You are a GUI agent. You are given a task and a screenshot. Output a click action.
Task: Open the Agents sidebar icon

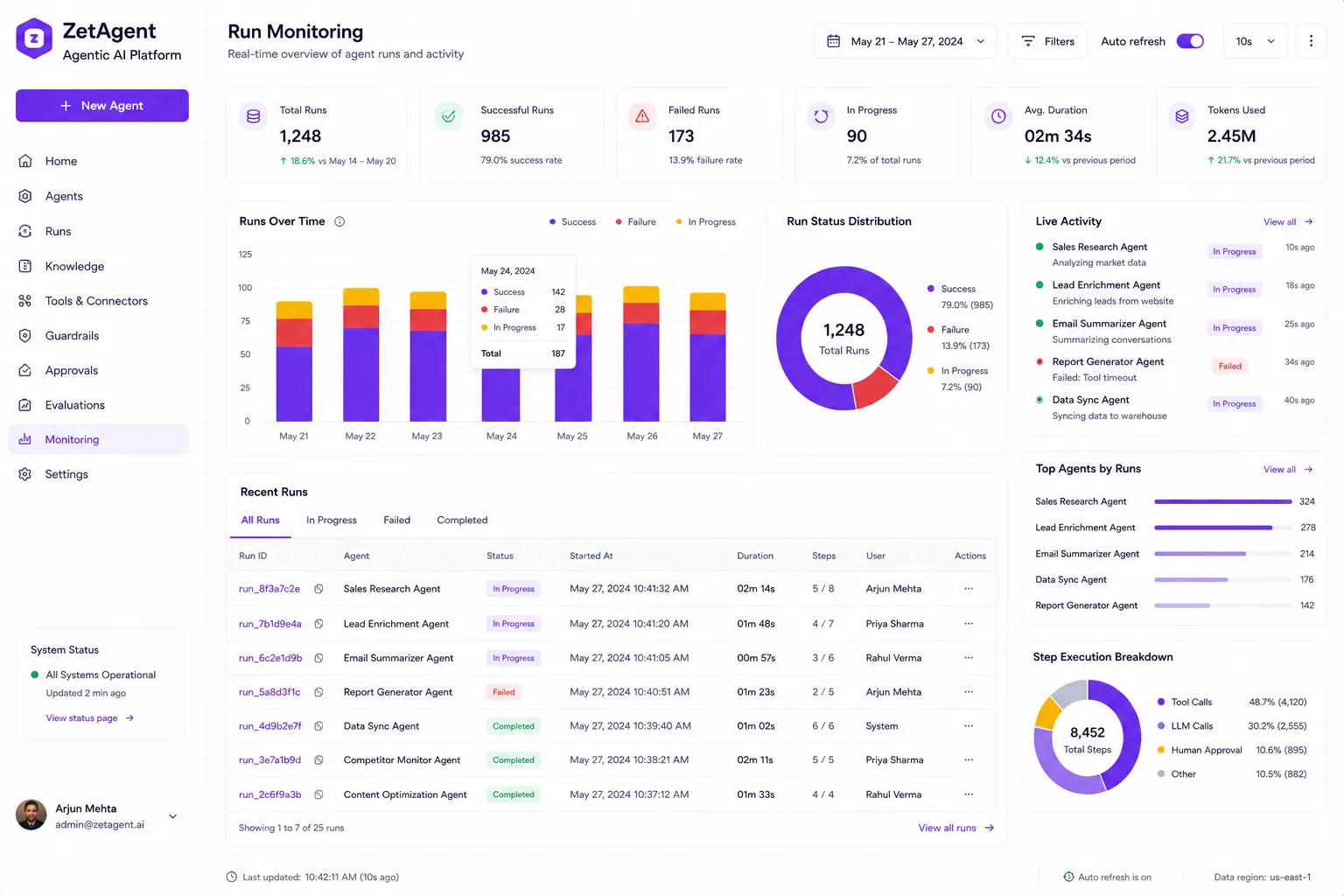(25, 196)
